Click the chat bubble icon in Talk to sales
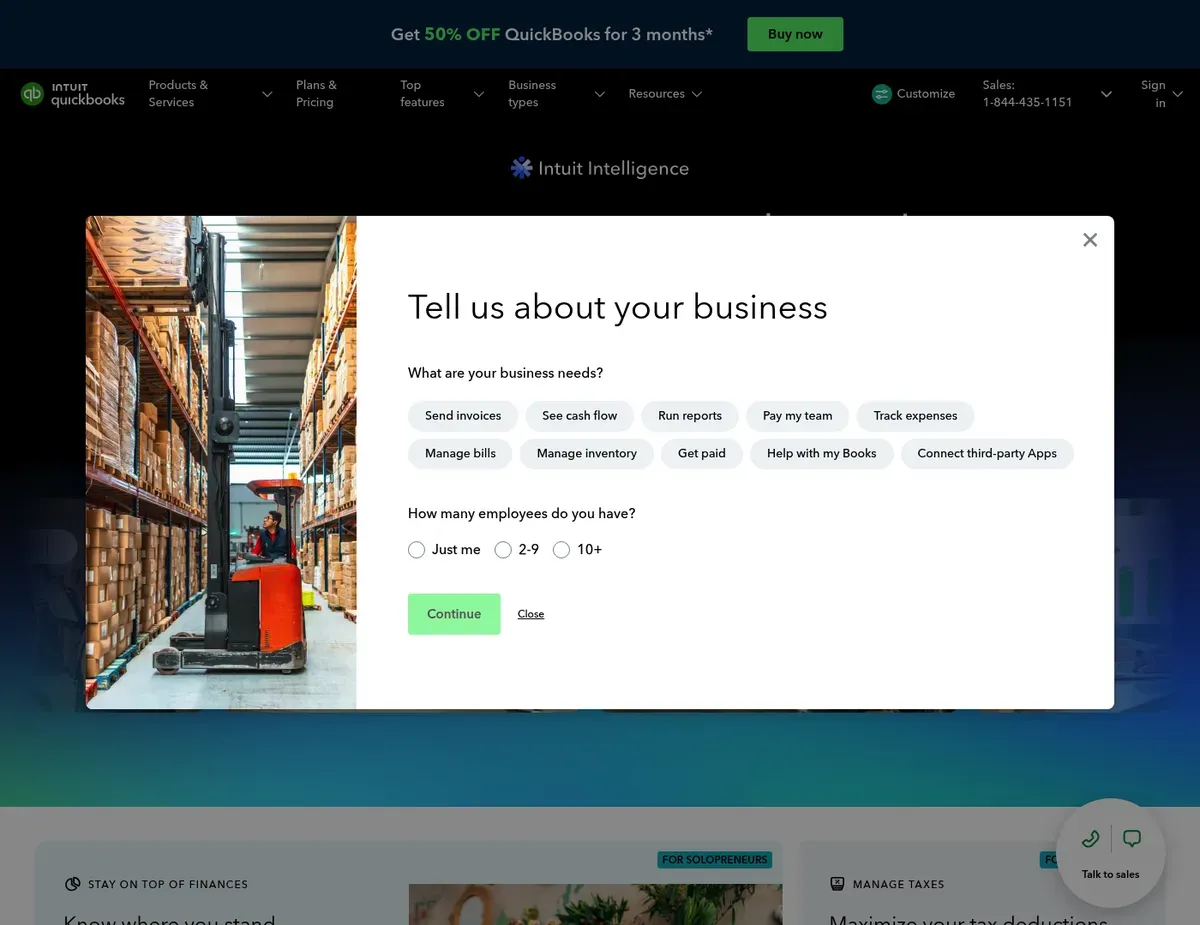Viewport: 1200px width, 925px height. click(1132, 838)
